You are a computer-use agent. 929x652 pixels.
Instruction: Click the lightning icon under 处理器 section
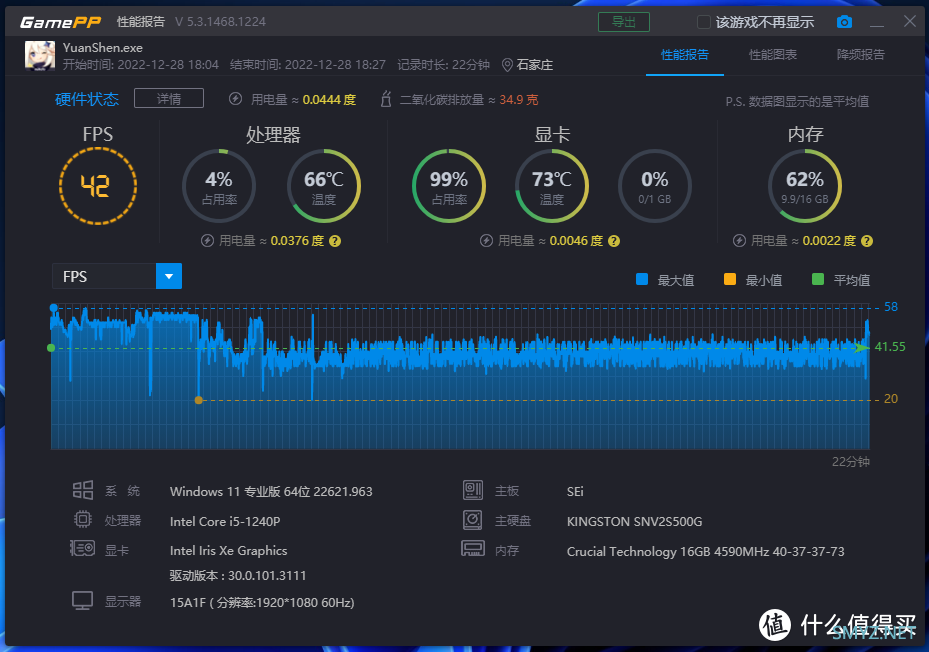click(x=207, y=241)
